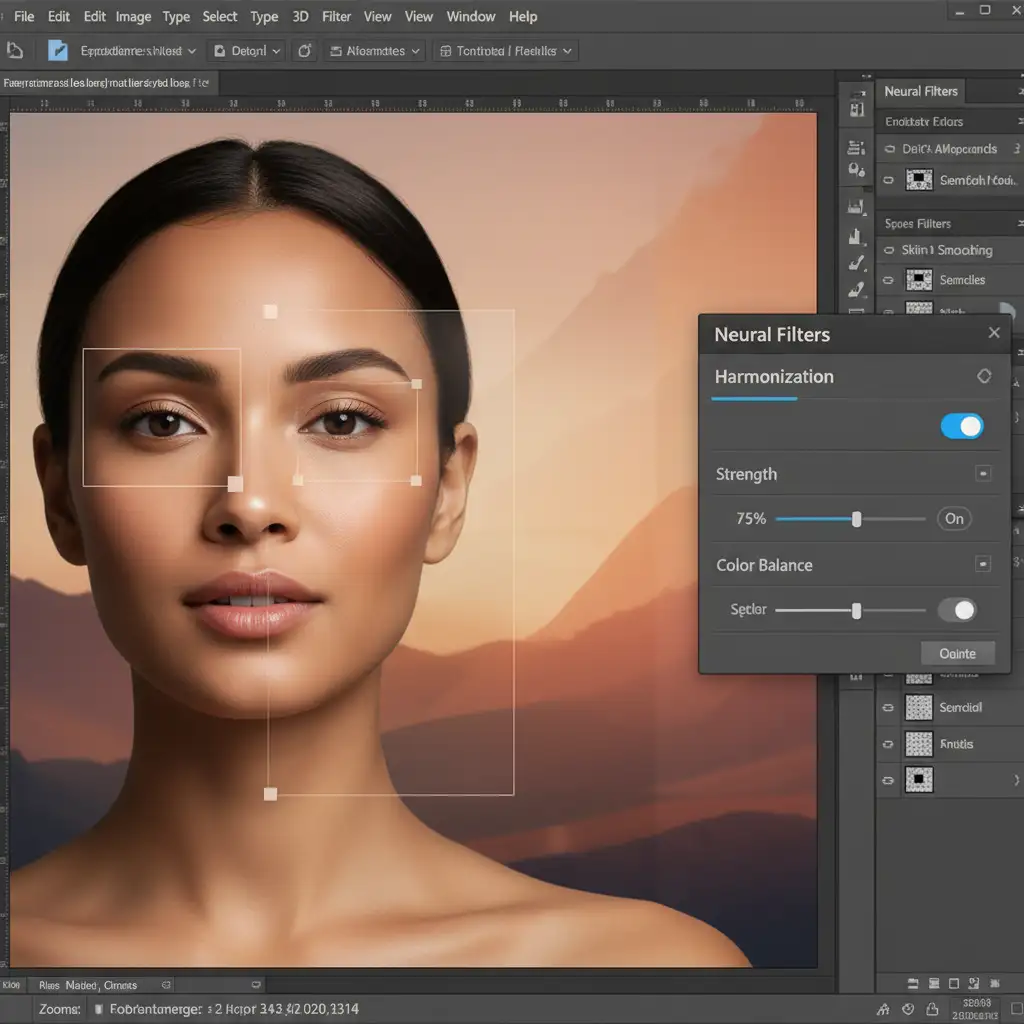Click the clock icon in bottom status bar
1024x1024 pixels.
pos(908,1009)
